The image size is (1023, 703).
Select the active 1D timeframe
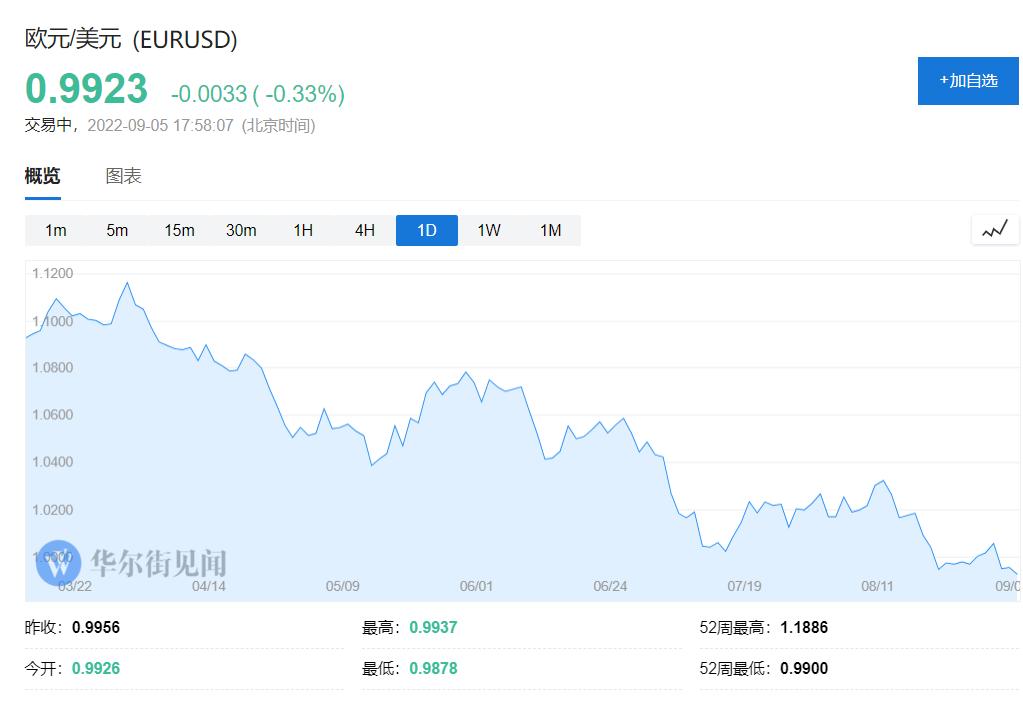pos(427,230)
